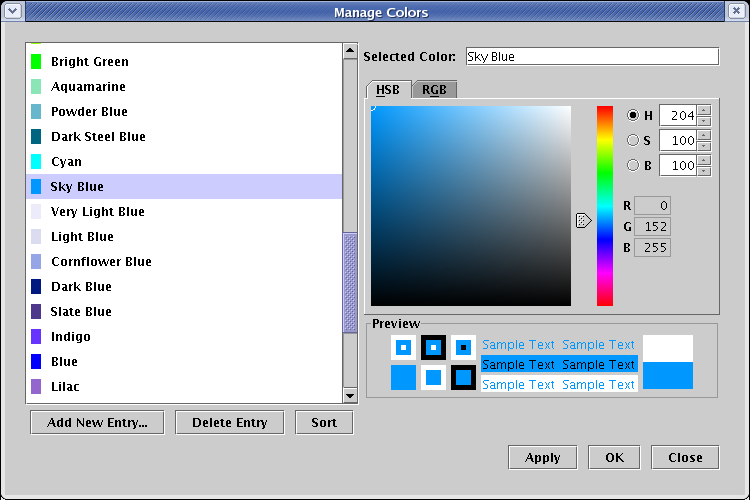This screenshot has width=750, height=500.
Task: Switch to the HSB tab
Action: 388,90
